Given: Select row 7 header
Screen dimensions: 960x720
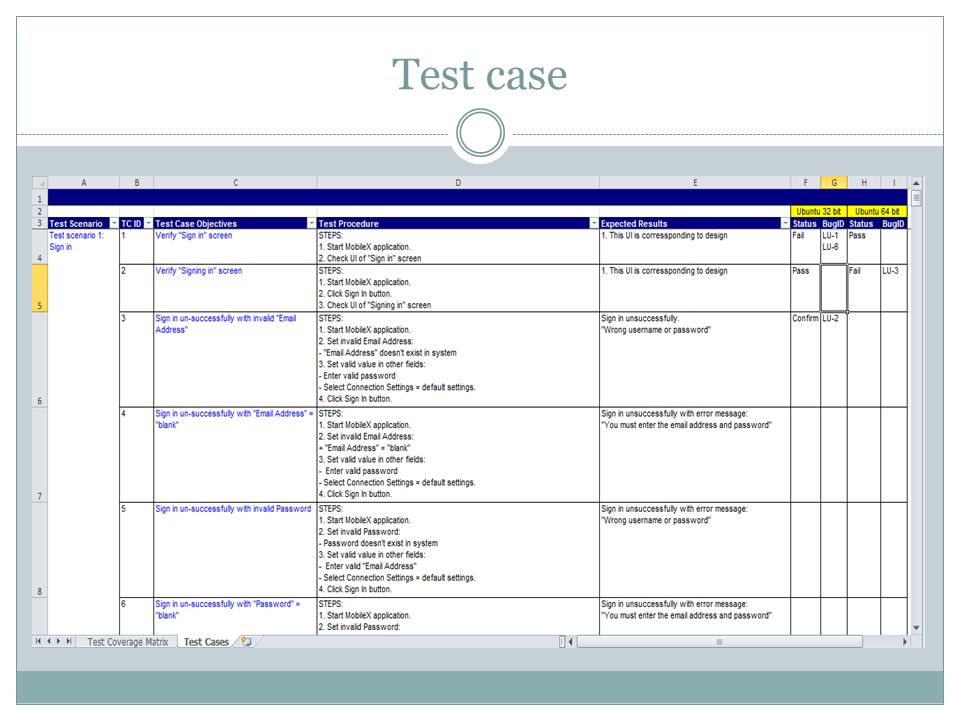Looking at the screenshot, I should click(40, 455).
